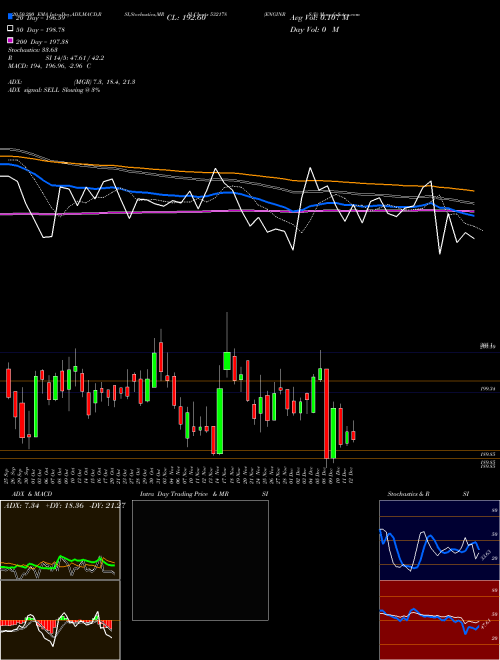Click the 'ADX signal: SELL' text
The height and width of the screenshot is (660, 500).
34,90
